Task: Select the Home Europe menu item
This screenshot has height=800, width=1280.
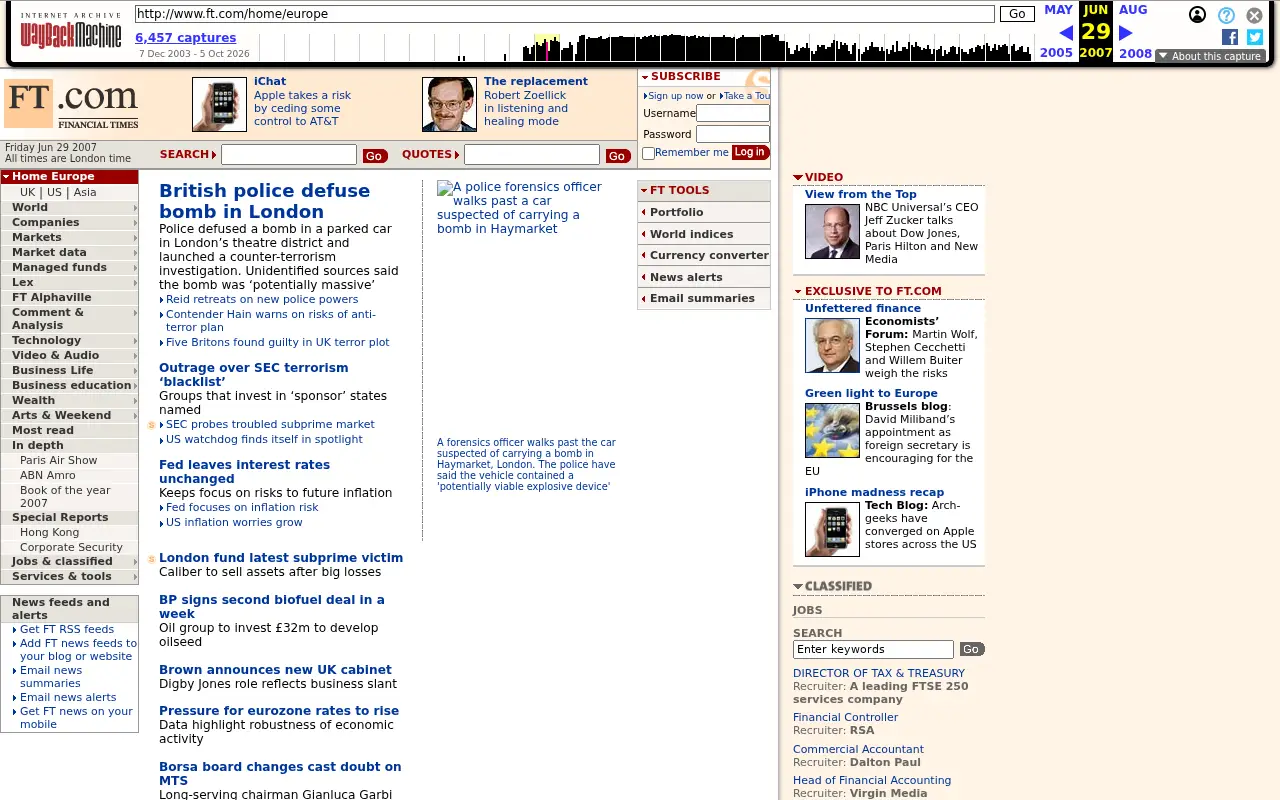Action: click(69, 176)
